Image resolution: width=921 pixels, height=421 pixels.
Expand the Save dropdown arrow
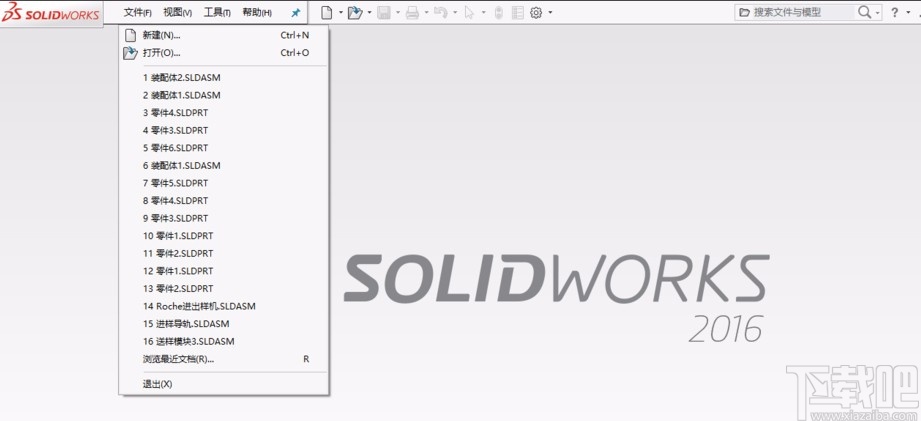[x=398, y=12]
